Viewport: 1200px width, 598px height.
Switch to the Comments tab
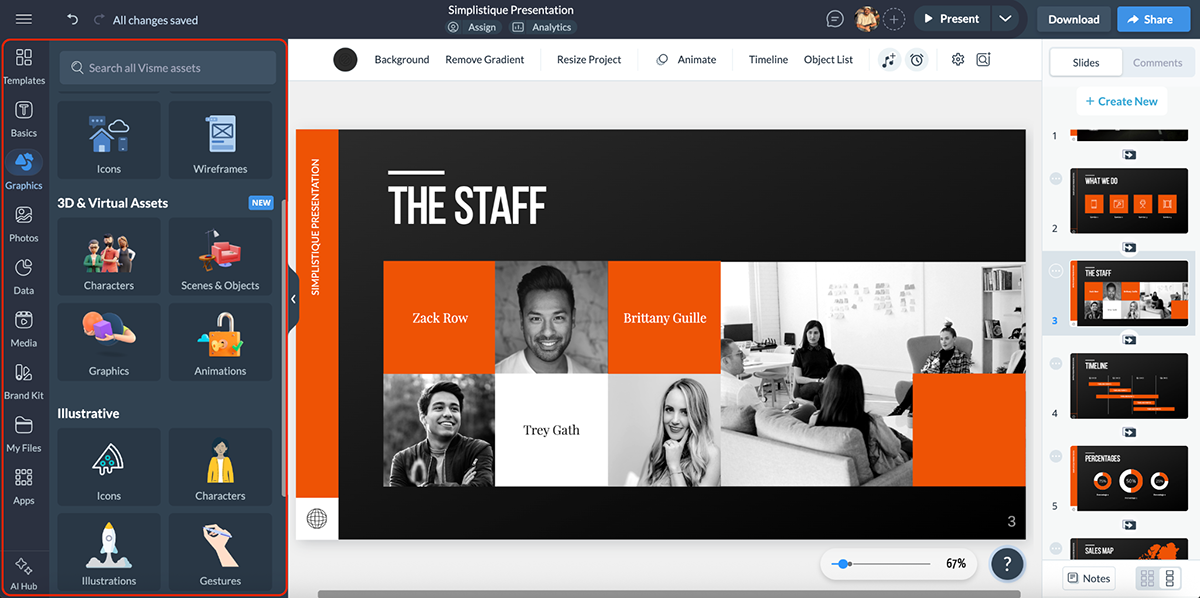click(1157, 62)
